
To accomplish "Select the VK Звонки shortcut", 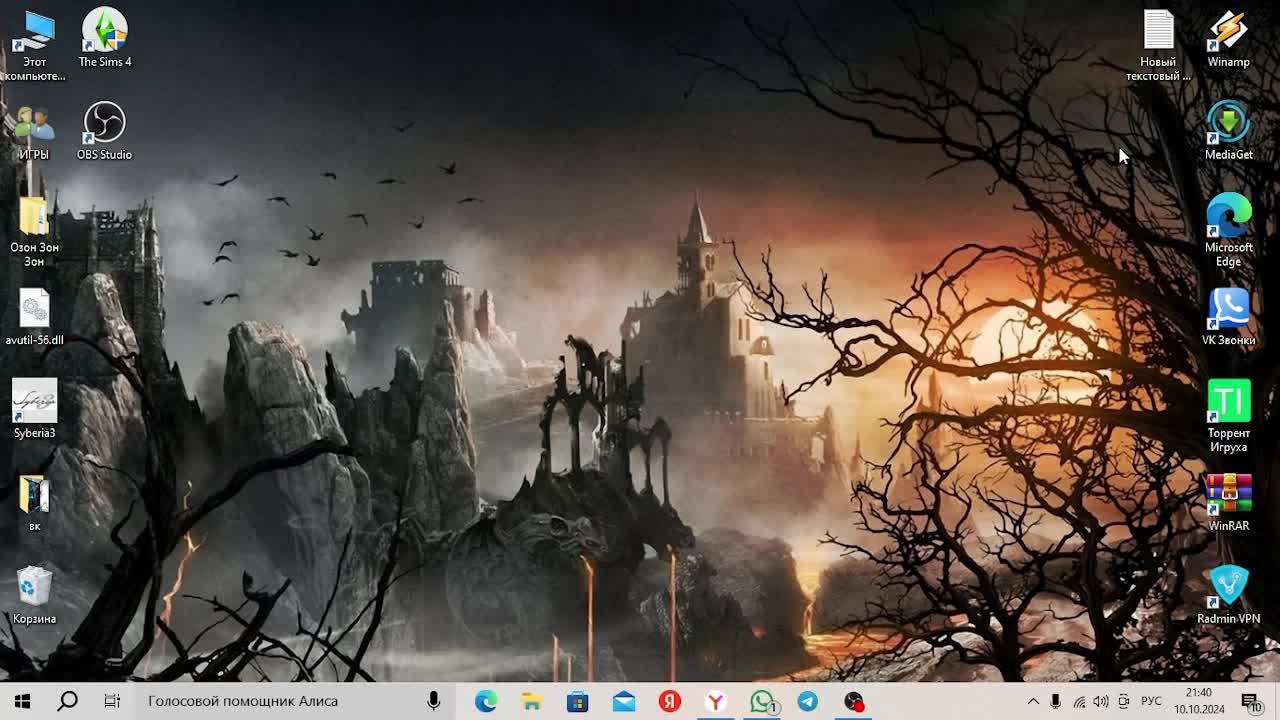I will pos(1229,317).
